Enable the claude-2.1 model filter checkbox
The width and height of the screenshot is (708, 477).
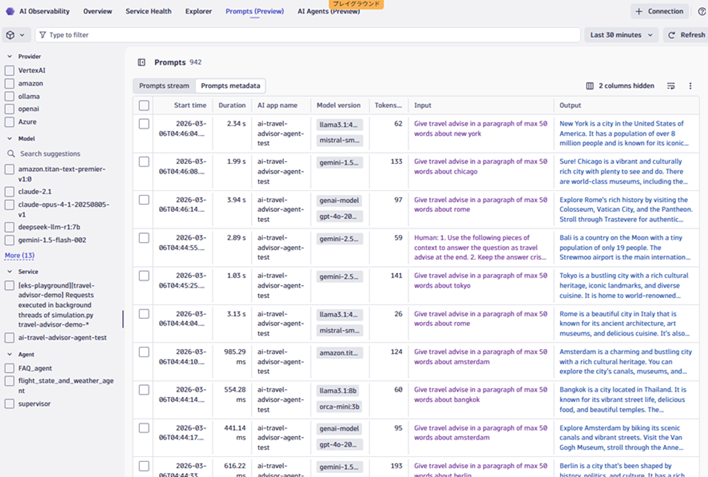coord(10,191)
